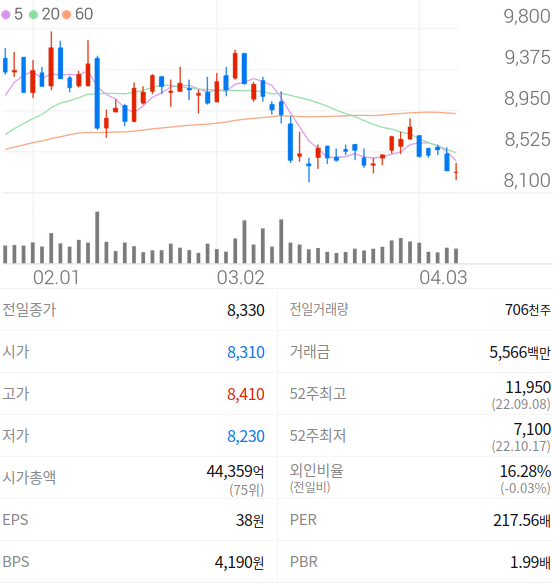Image resolution: width=553 pixels, height=583 pixels.
Task: Click the green 20-day moving average dot
Action: [33, 15]
